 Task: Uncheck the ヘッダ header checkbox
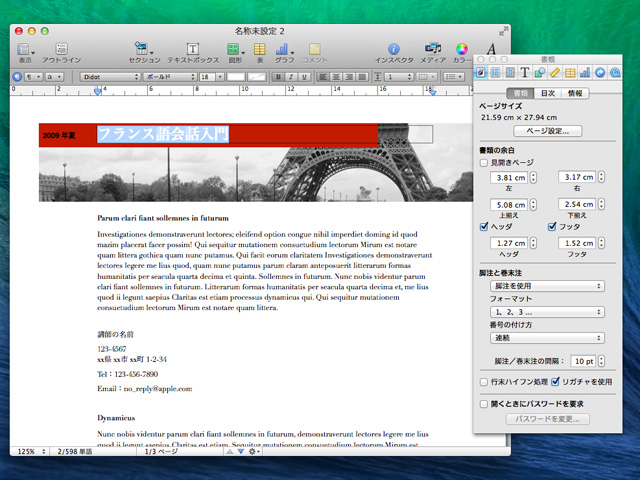(x=484, y=227)
